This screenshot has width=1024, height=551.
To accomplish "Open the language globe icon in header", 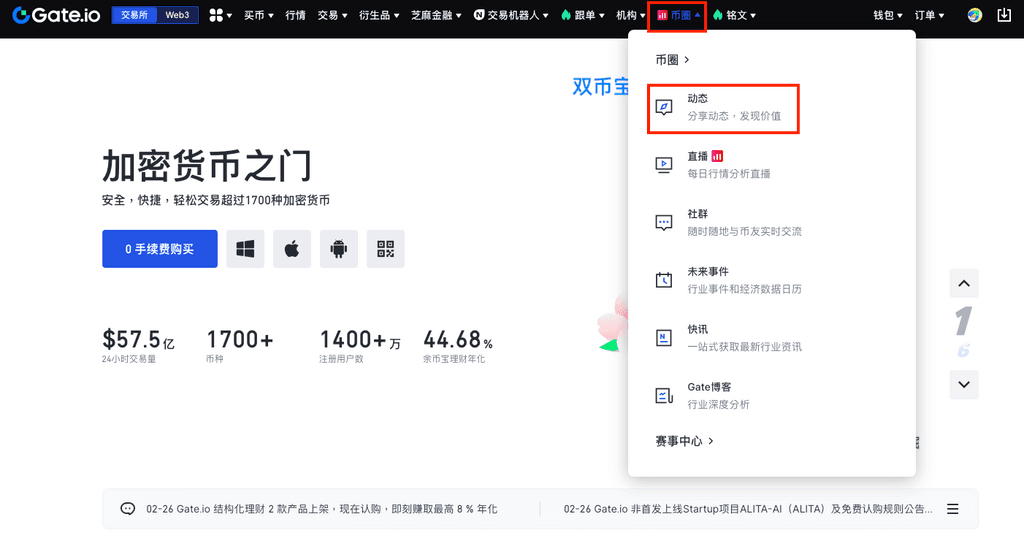I will 975,15.
